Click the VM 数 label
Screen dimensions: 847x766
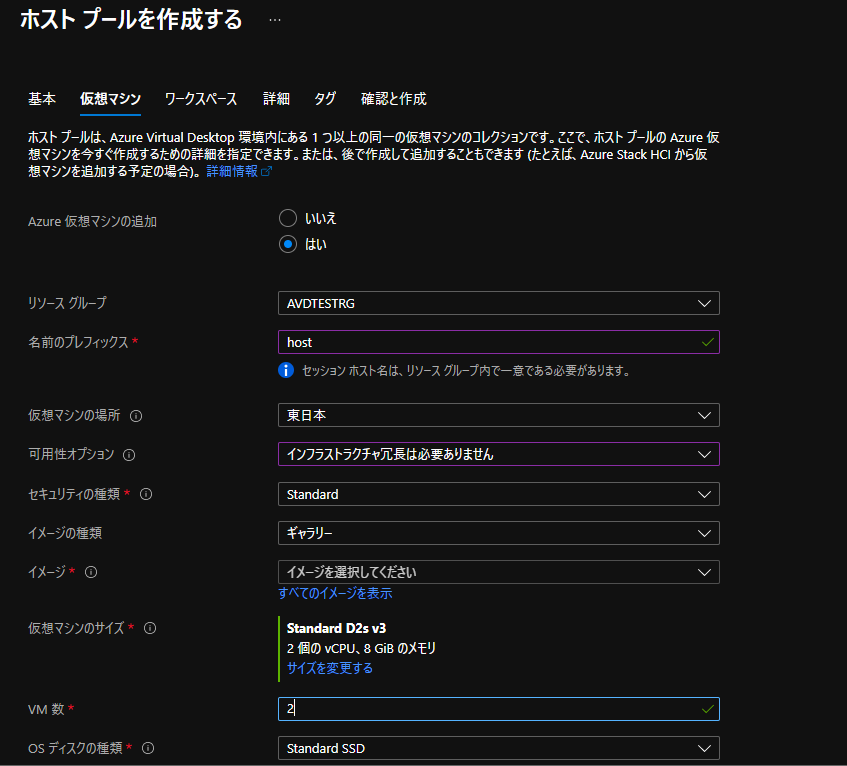[x=46, y=709]
